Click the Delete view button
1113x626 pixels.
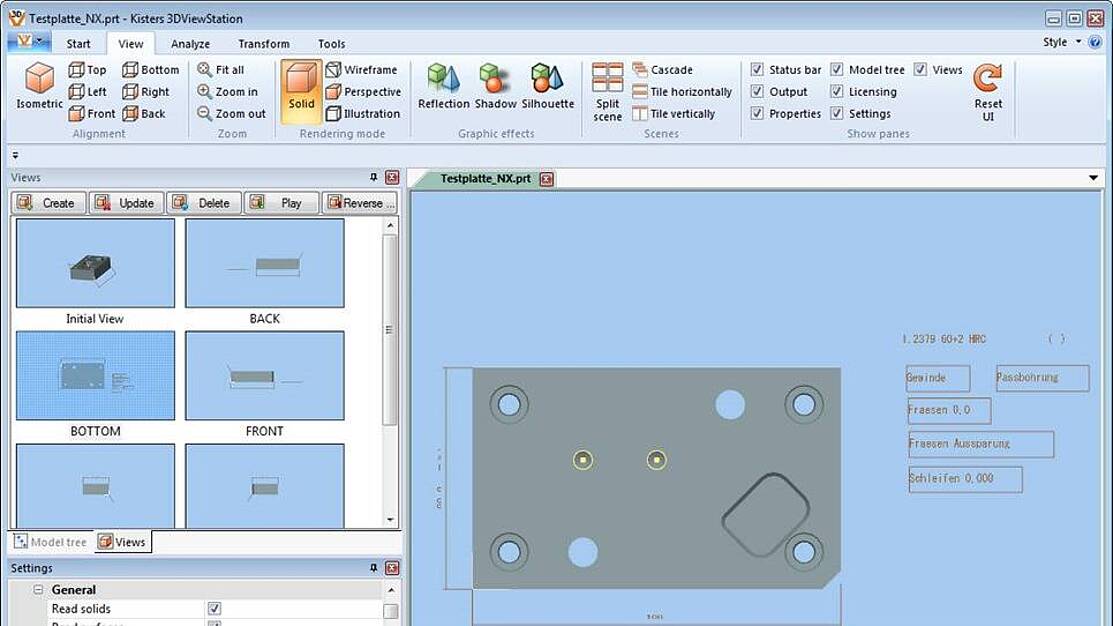(204, 203)
